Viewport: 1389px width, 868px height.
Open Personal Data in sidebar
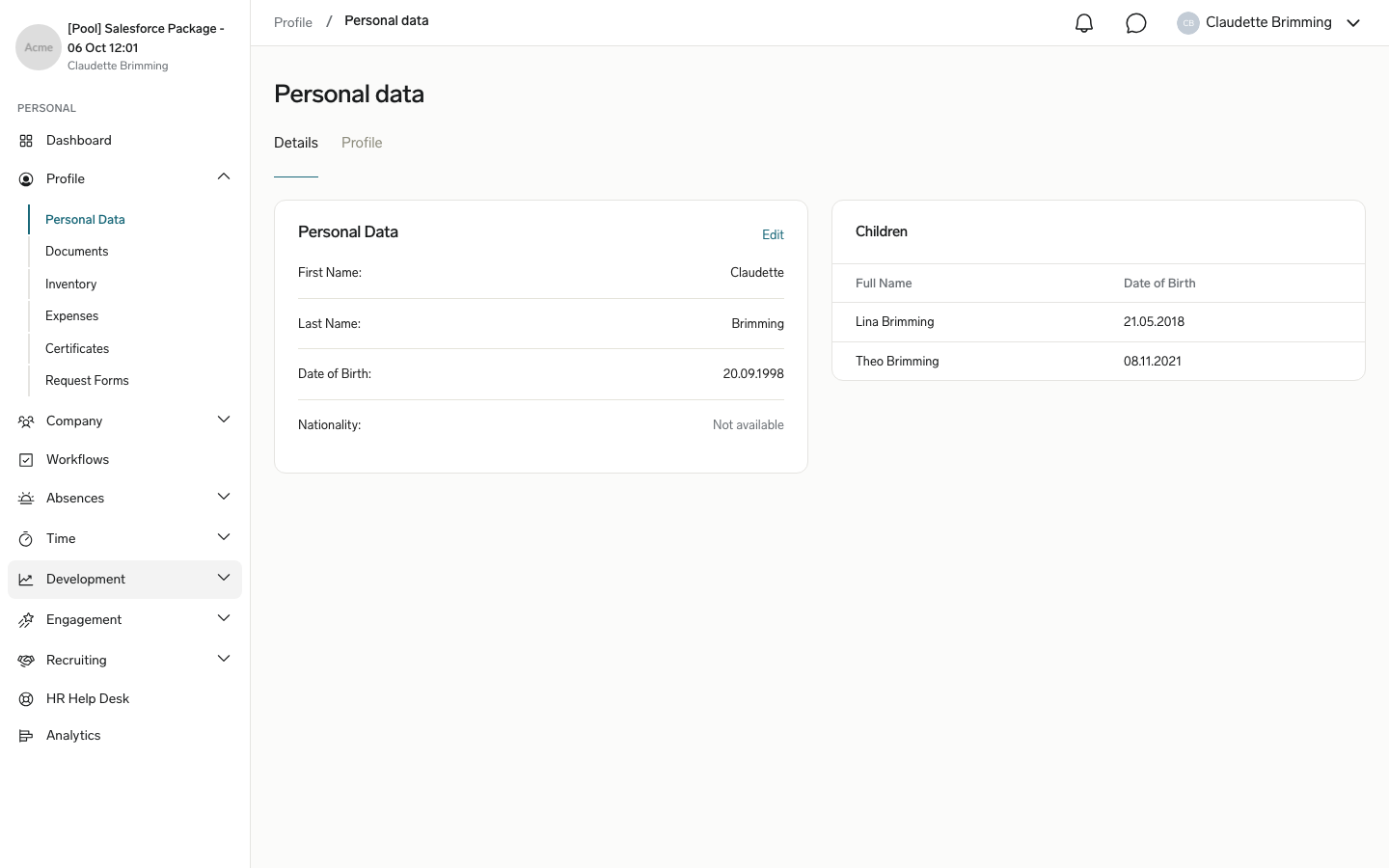click(x=85, y=220)
